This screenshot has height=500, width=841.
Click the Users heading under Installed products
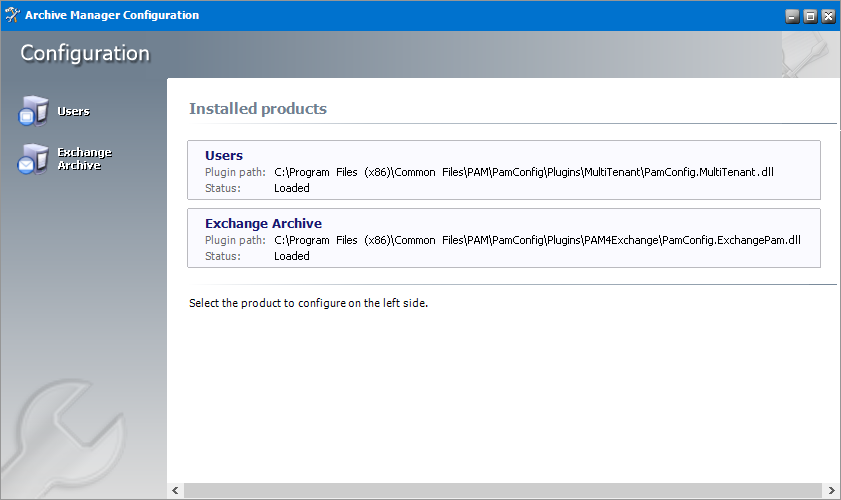(224, 156)
